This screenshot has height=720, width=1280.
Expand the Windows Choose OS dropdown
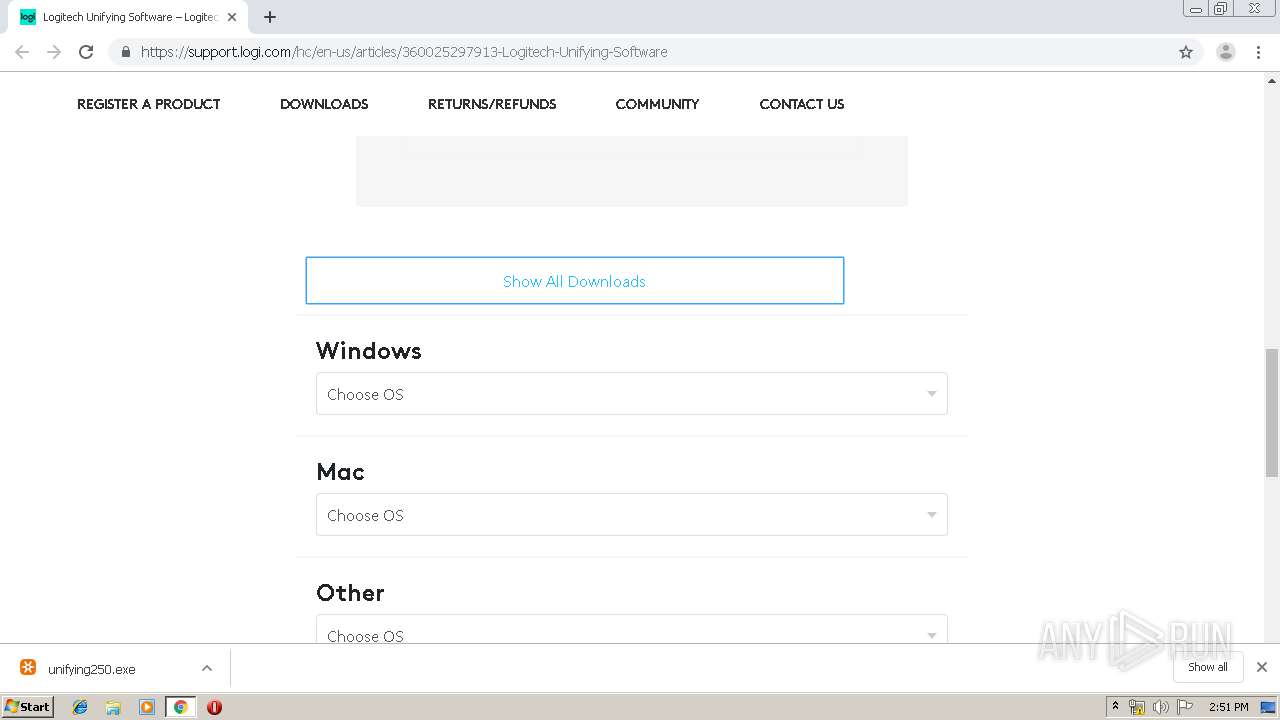[632, 394]
